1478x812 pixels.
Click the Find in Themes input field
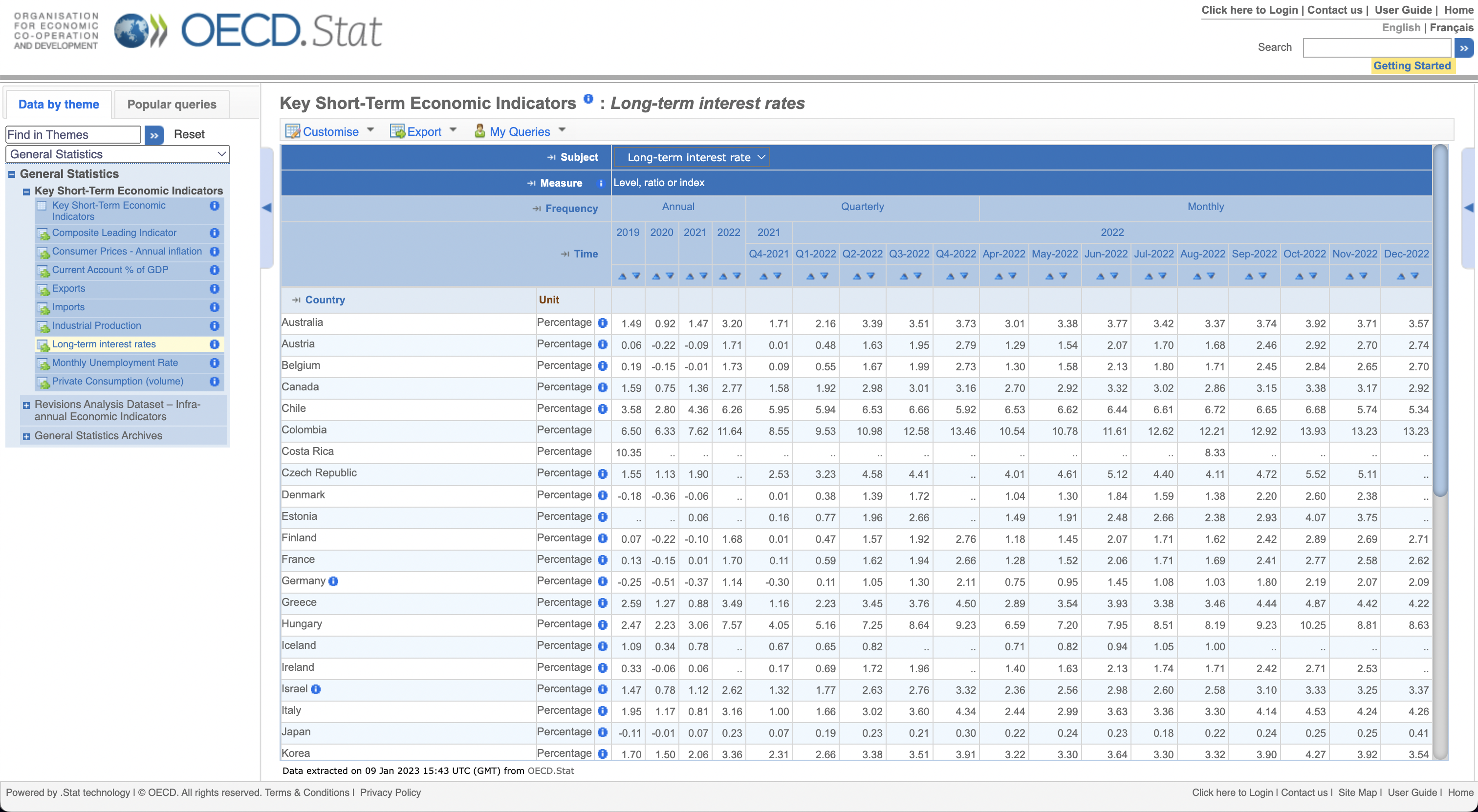point(73,135)
